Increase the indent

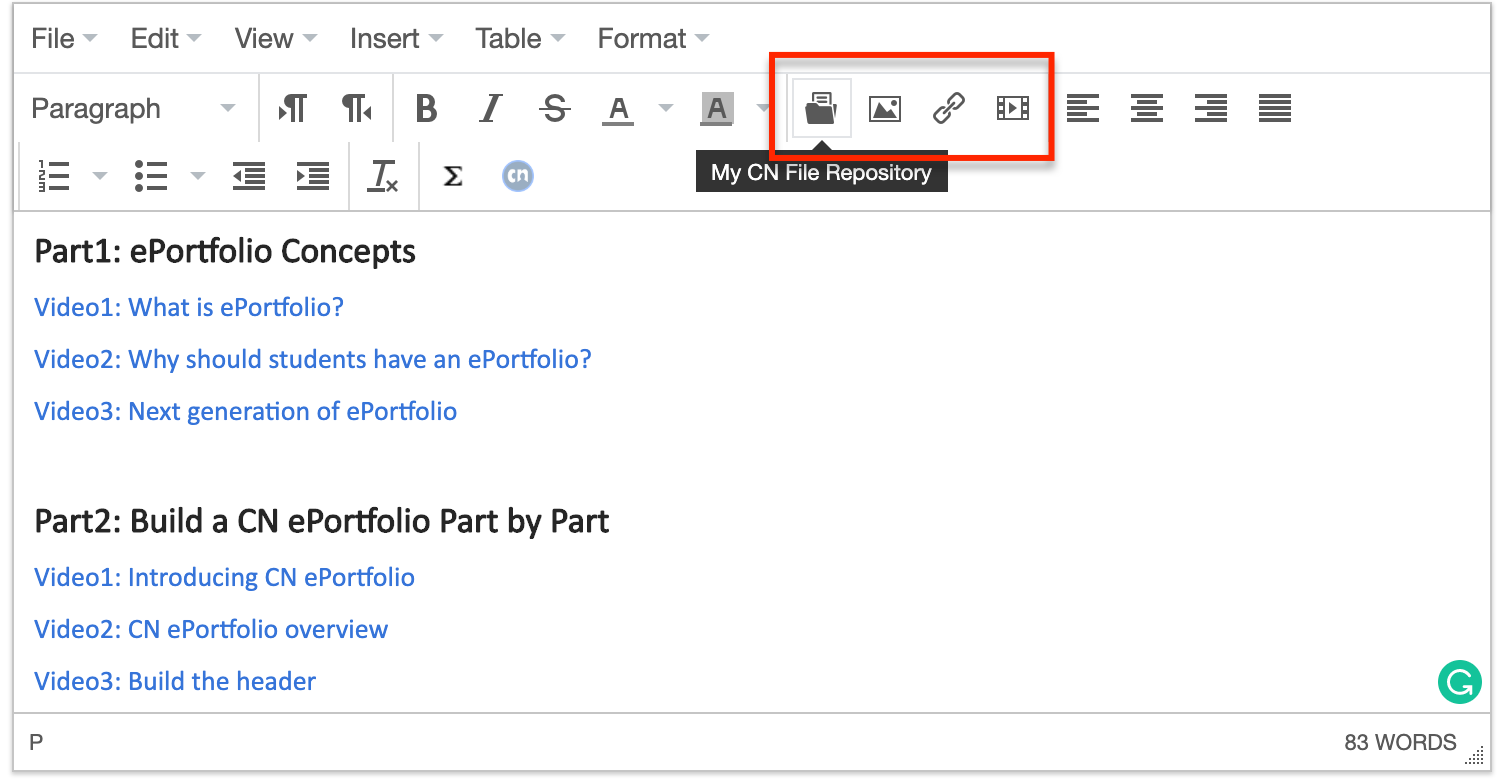313,176
